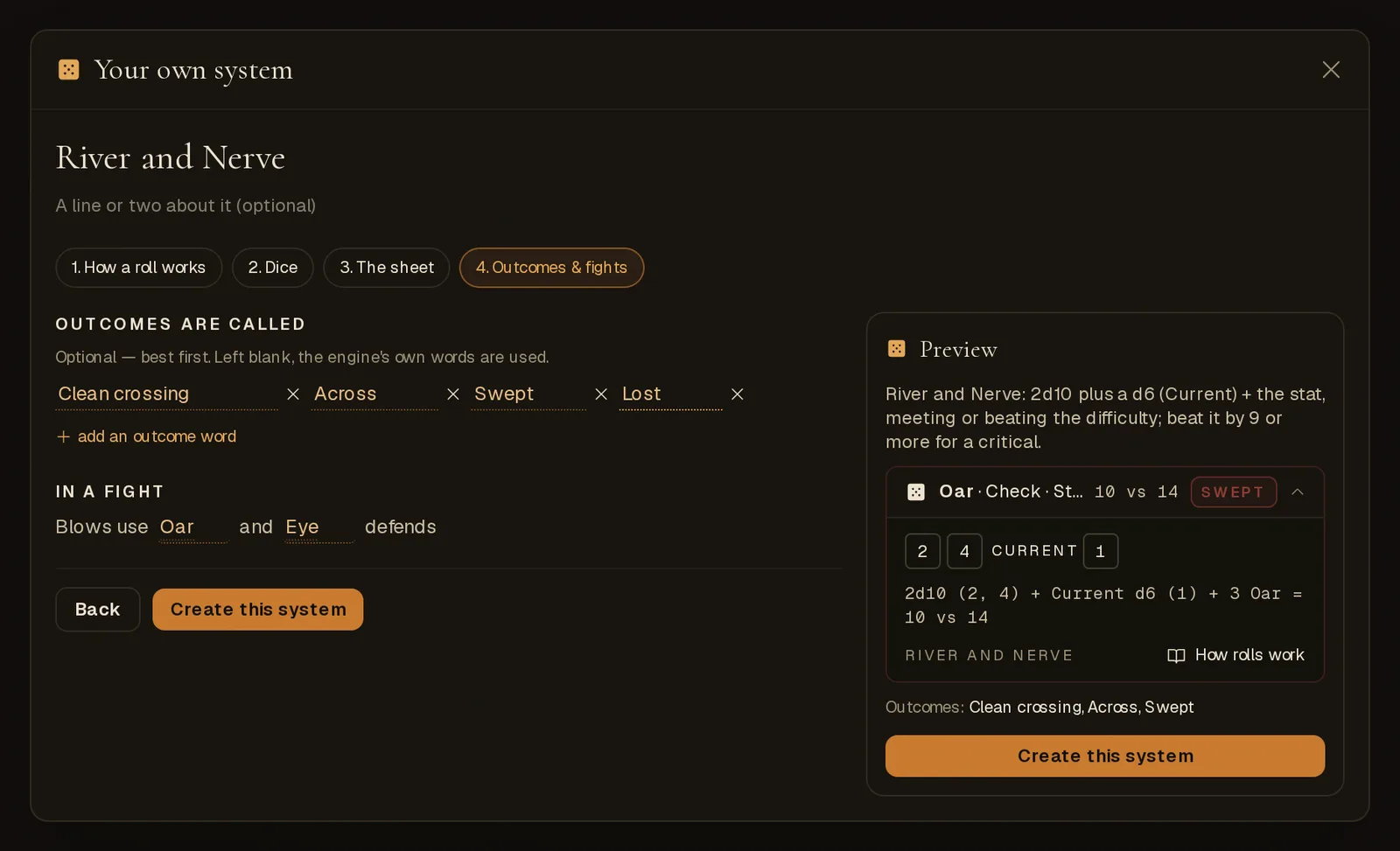1400x851 pixels.
Task: Click the Current die showing 1
Action: pos(1101,551)
